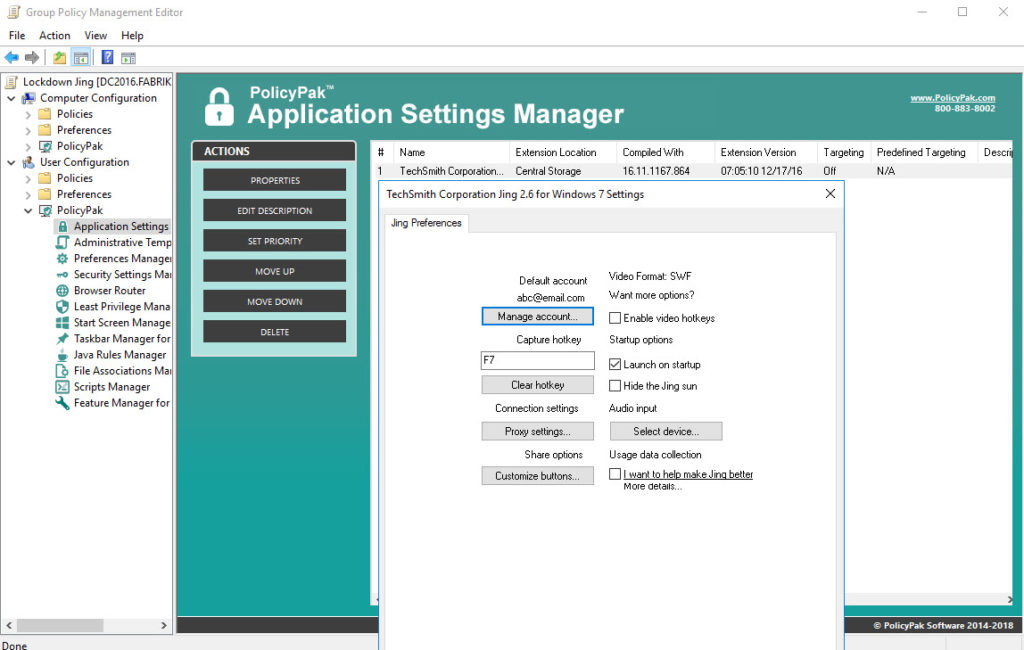
Task: Click the User Configuration icon
Action: pyautogui.click(x=28, y=162)
